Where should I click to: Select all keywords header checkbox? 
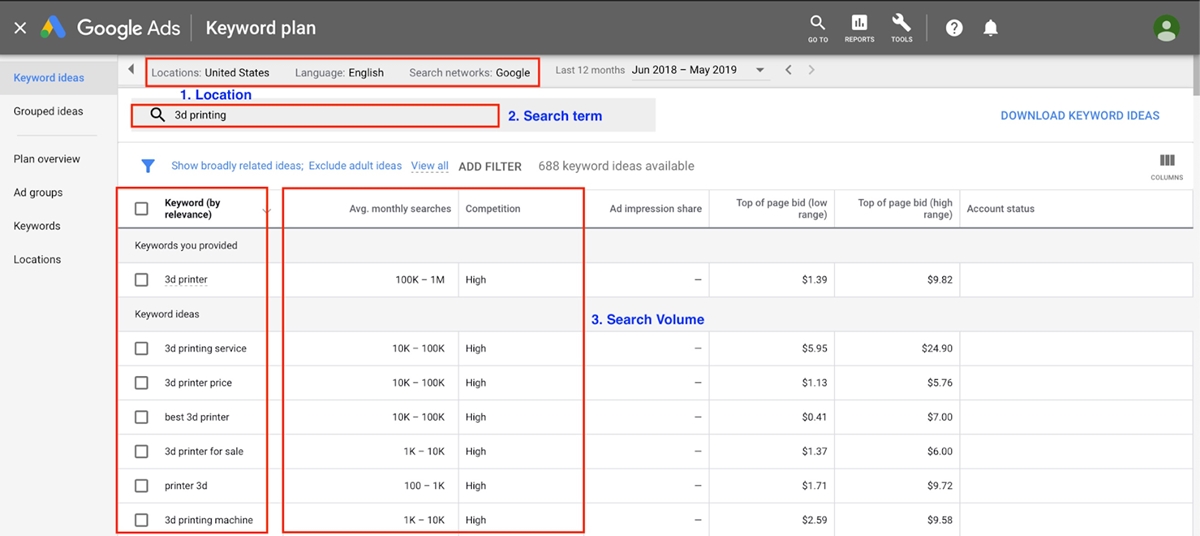pyautogui.click(x=141, y=209)
